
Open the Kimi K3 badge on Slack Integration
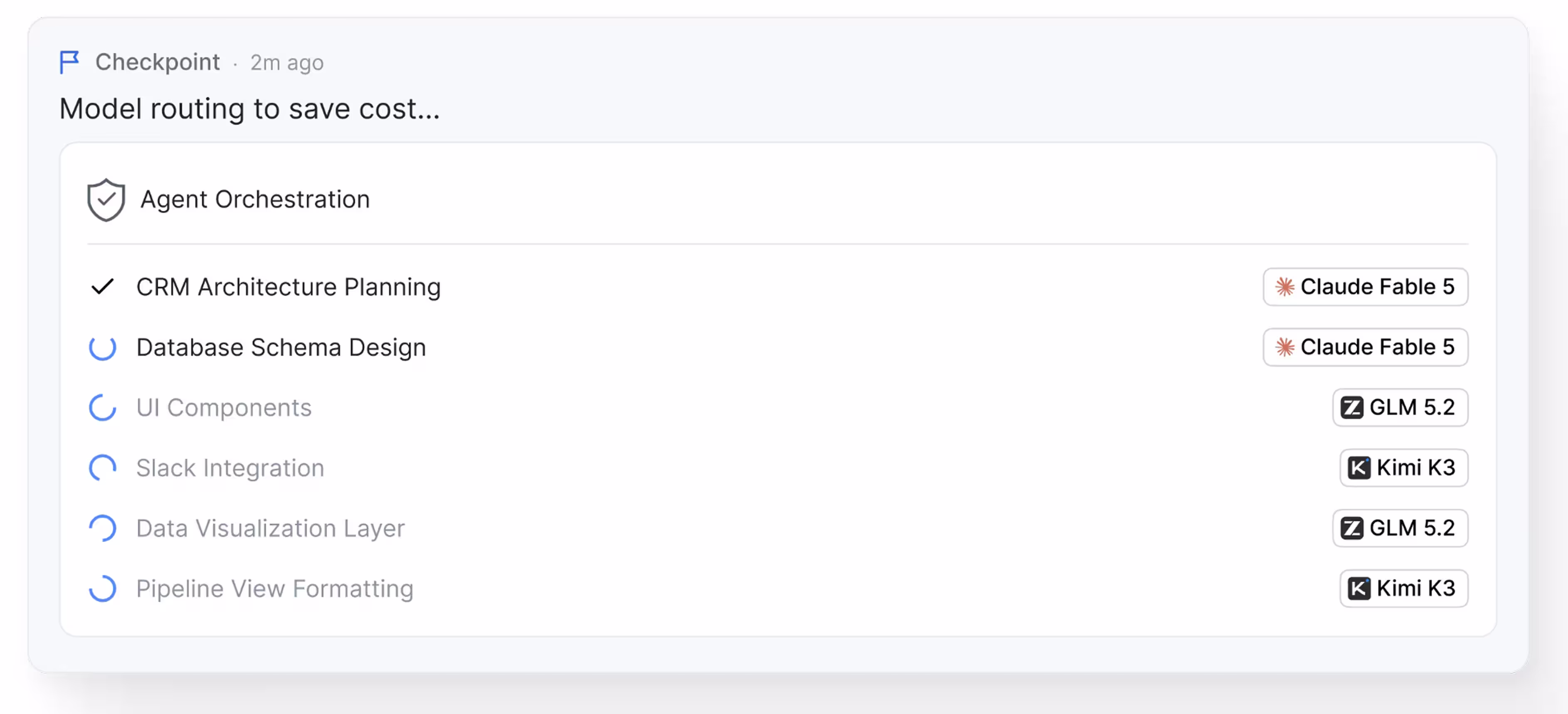point(1403,468)
